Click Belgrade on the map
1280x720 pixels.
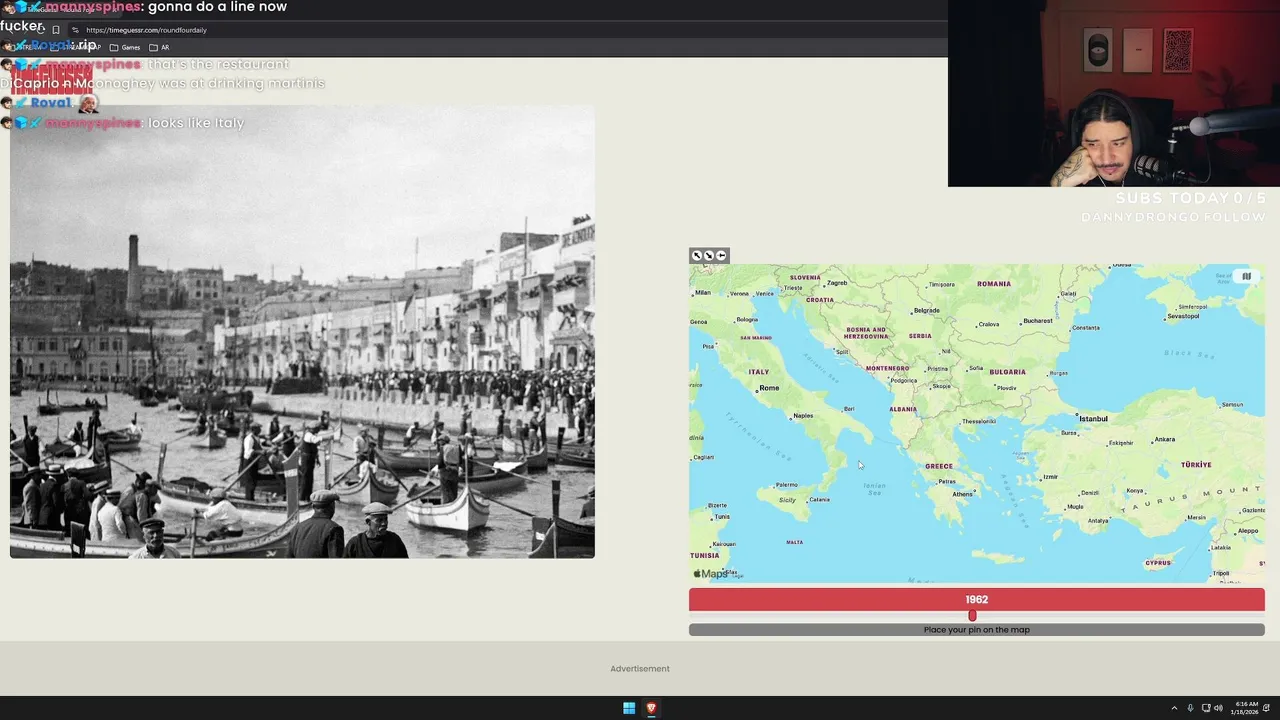coord(926,311)
